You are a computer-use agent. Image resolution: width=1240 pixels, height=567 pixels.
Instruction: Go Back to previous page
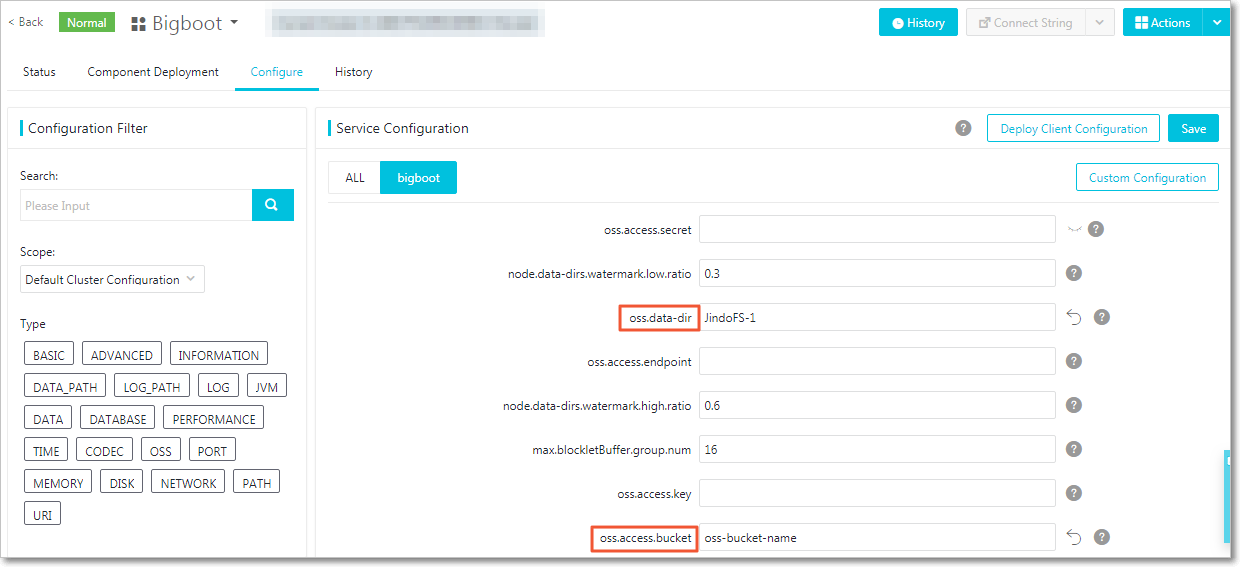coord(26,22)
